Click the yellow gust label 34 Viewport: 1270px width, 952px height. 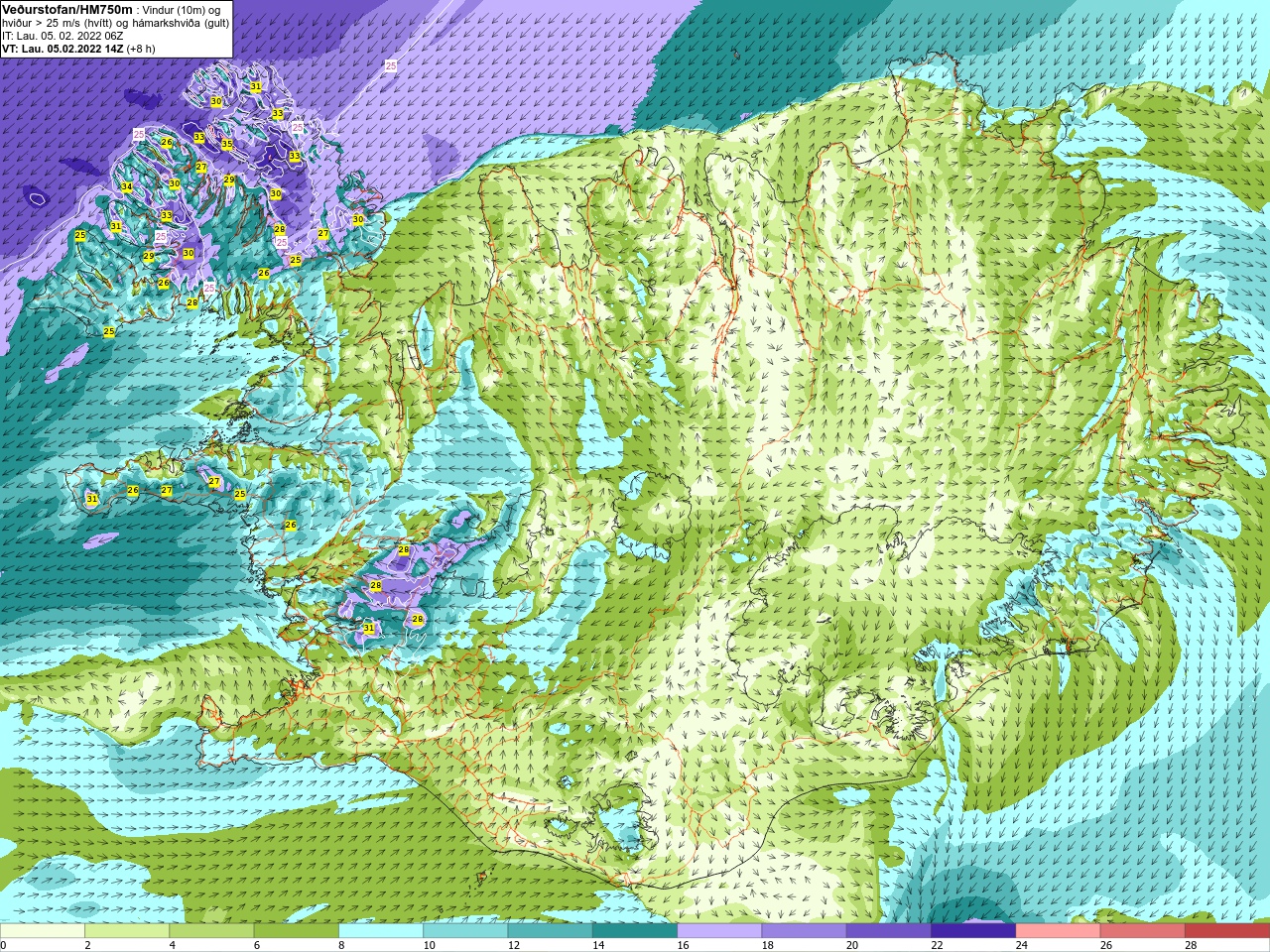(x=126, y=187)
